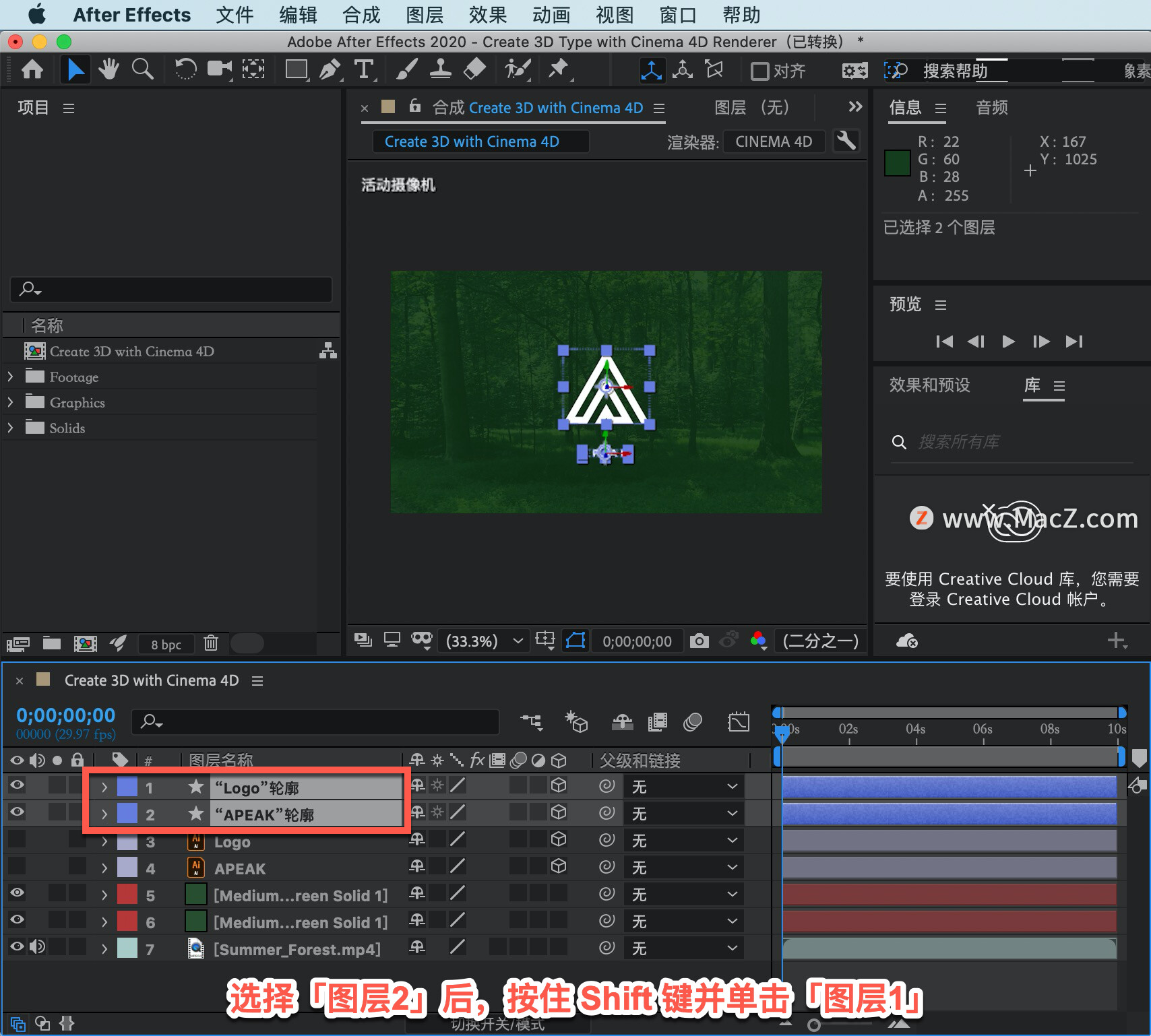The image size is (1151, 1036).
Task: Show channel and color management icon
Action: [759, 641]
